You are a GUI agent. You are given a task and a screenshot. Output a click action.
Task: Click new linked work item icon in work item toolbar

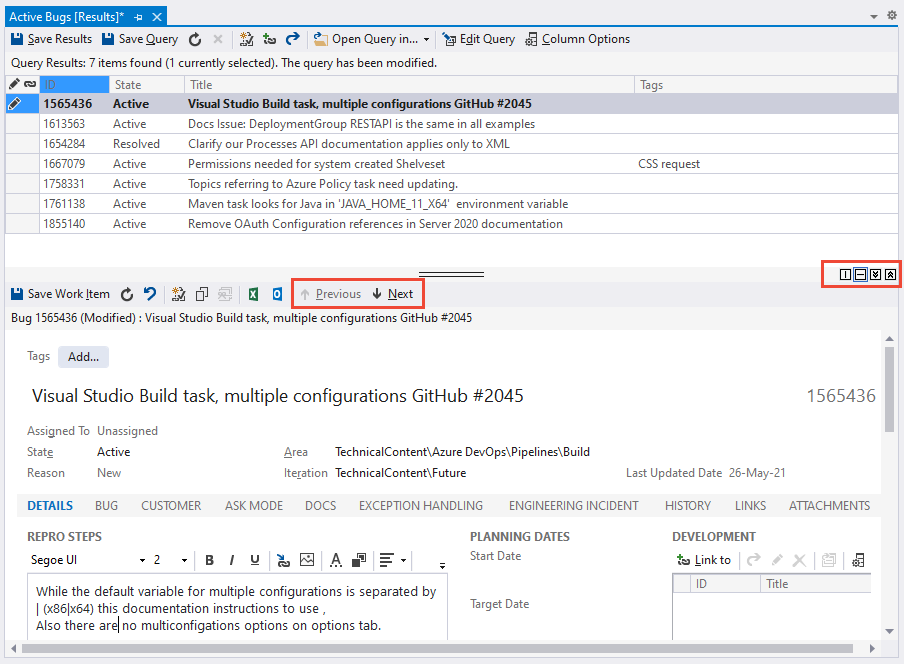pos(178,294)
